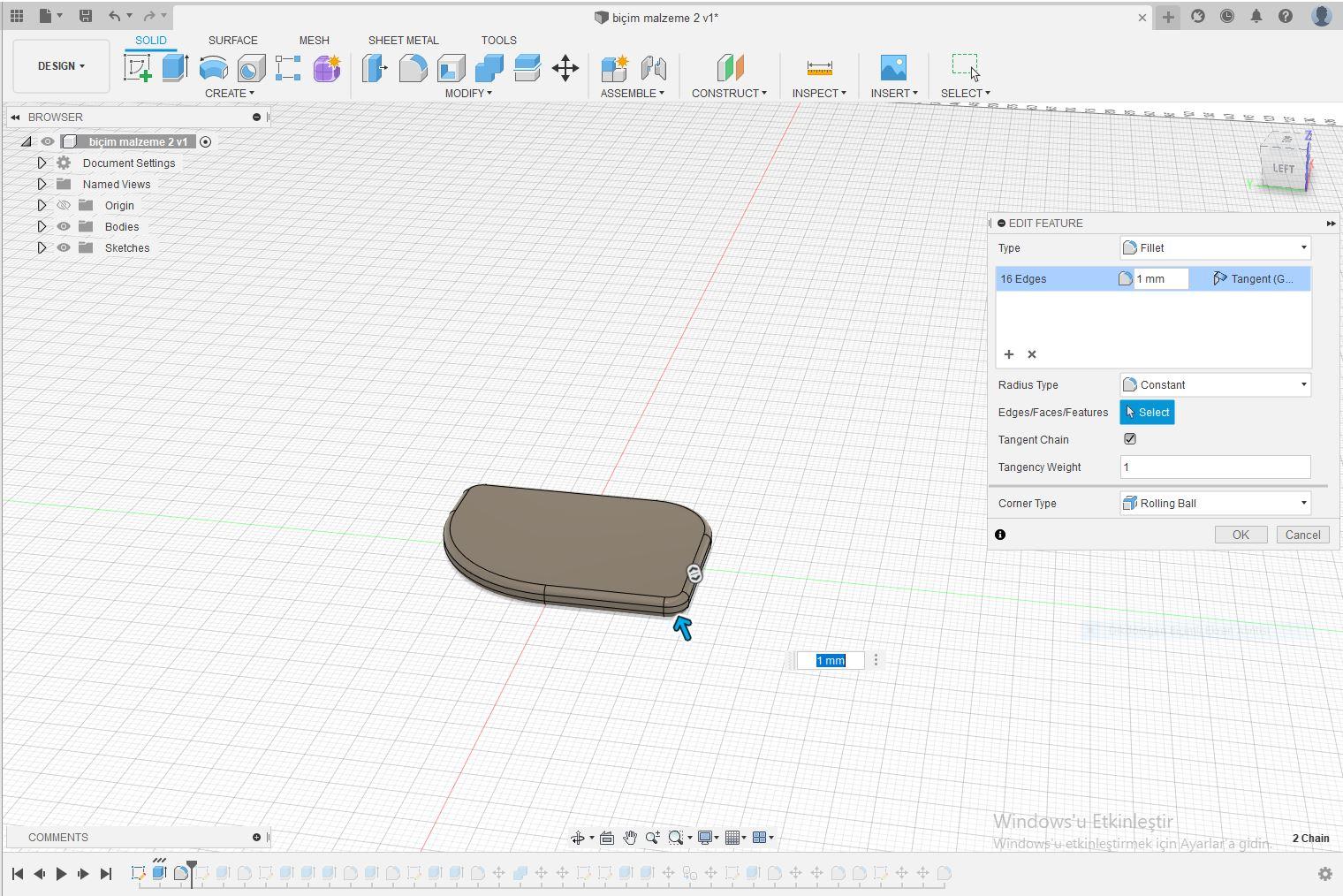This screenshot has width=1343, height=896.
Task: Open timeline settings gear
Action: click(x=1324, y=874)
